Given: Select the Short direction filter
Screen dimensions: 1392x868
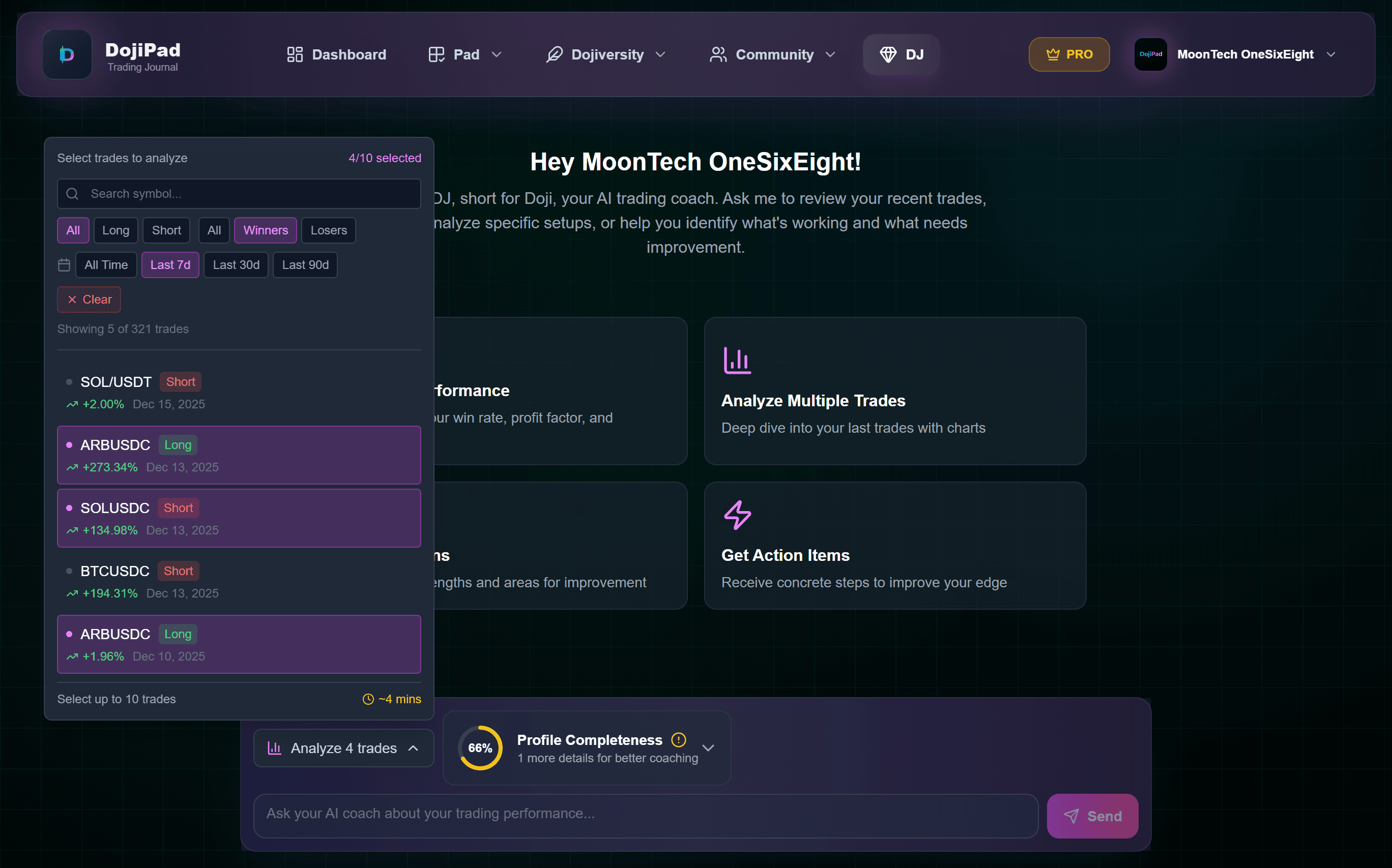Looking at the screenshot, I should (166, 230).
